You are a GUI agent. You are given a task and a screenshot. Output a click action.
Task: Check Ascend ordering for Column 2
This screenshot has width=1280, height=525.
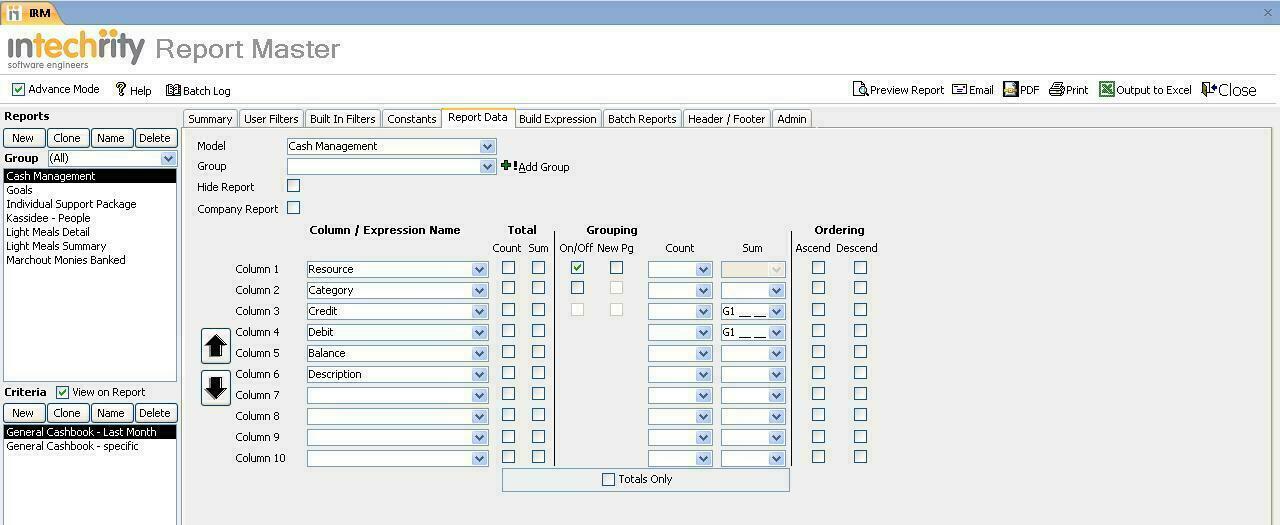point(818,288)
